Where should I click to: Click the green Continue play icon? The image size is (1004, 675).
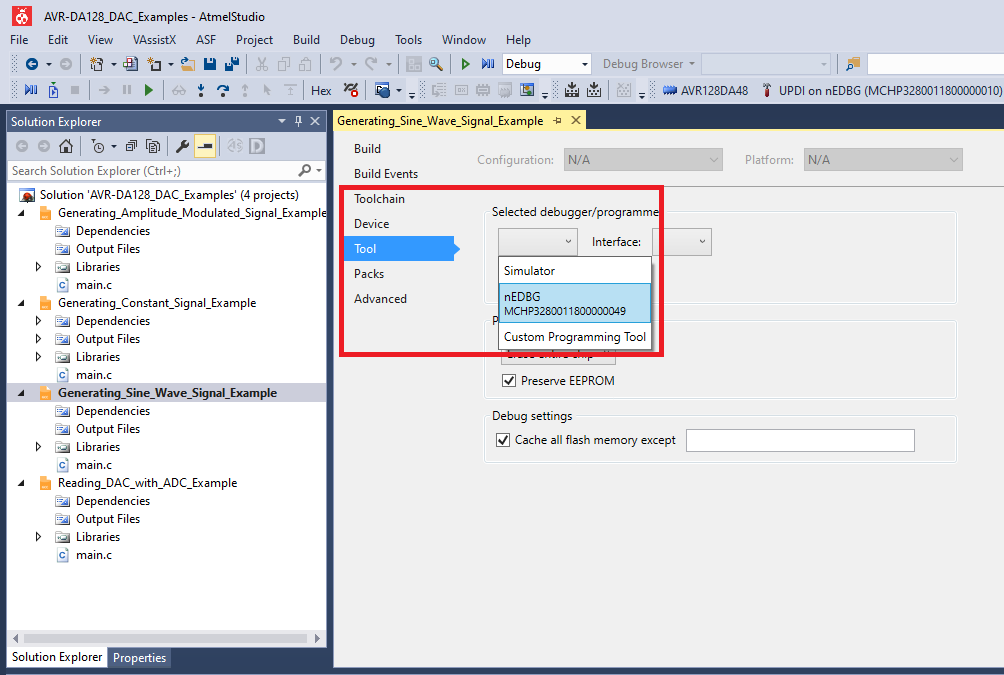pyautogui.click(x=149, y=90)
